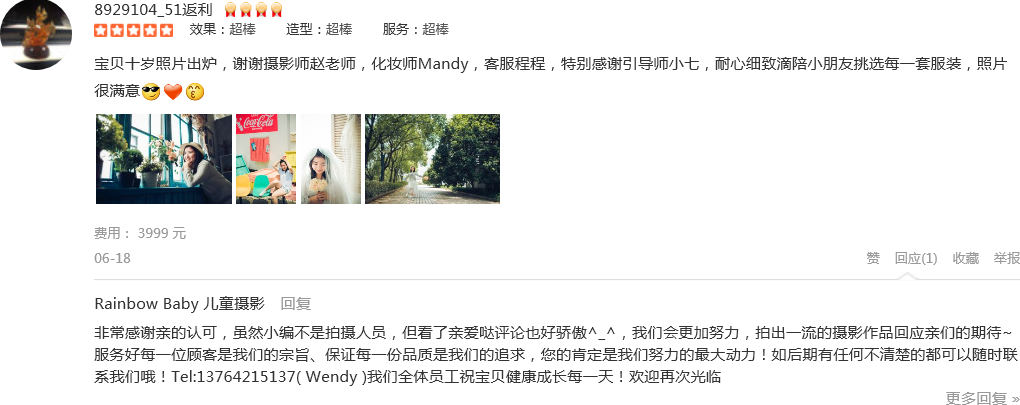Open the girl by window photo
This screenshot has height=405, width=1020.
coord(164,159)
